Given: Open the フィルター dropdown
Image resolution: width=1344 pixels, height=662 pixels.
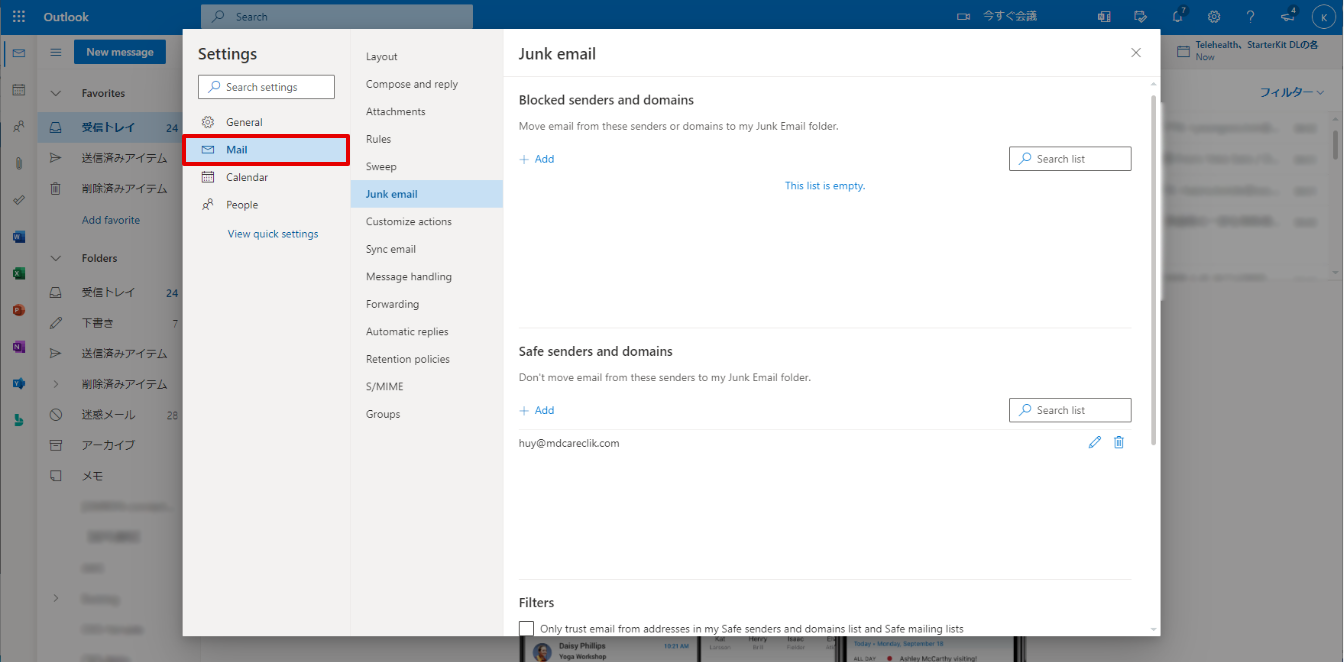Looking at the screenshot, I should coord(1291,92).
